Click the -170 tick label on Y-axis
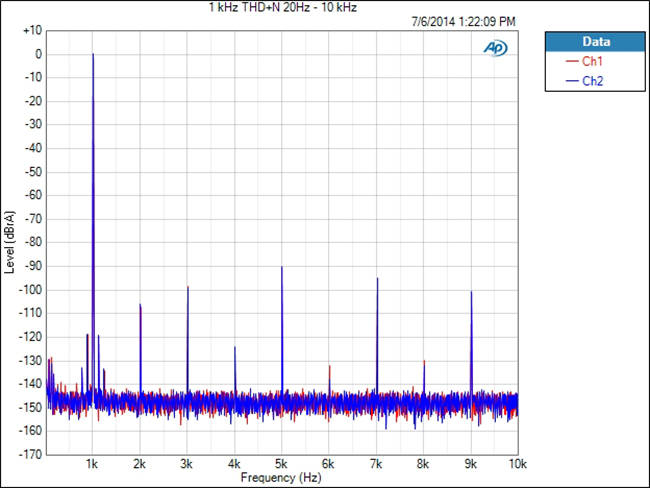 point(30,453)
